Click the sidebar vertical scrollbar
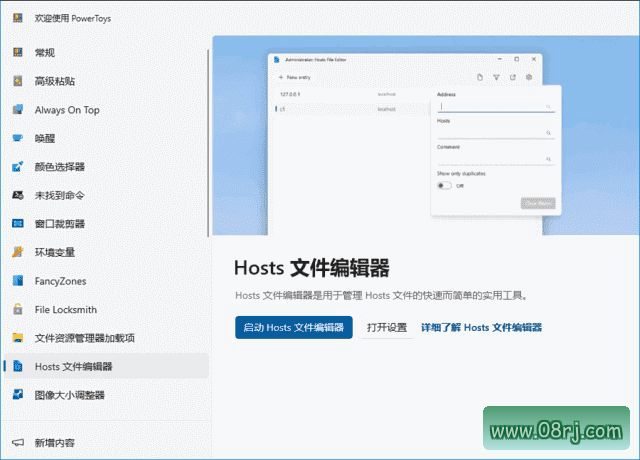This screenshot has height=460, width=640. 208,143
